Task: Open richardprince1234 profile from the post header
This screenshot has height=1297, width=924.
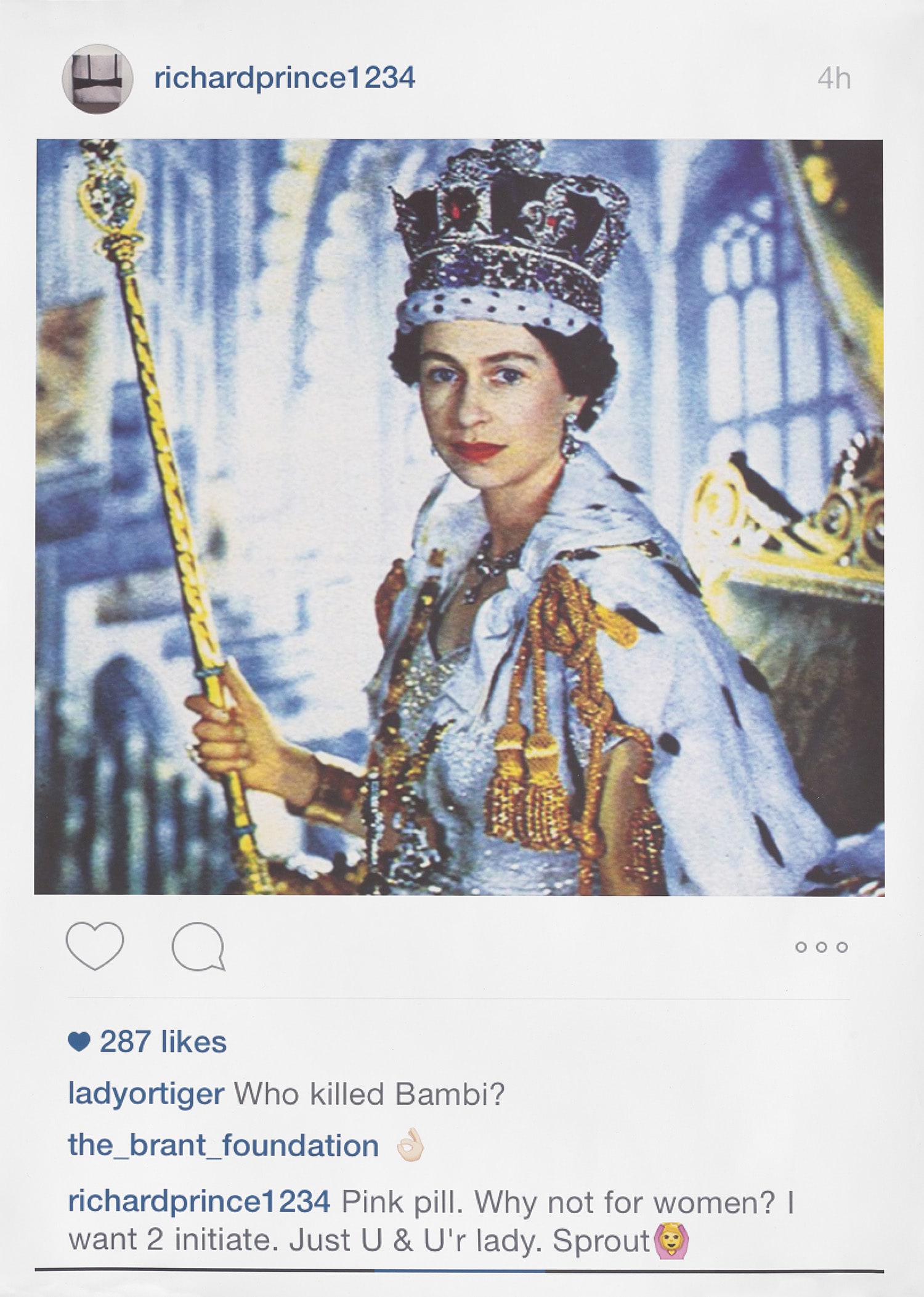Action: [x=285, y=78]
